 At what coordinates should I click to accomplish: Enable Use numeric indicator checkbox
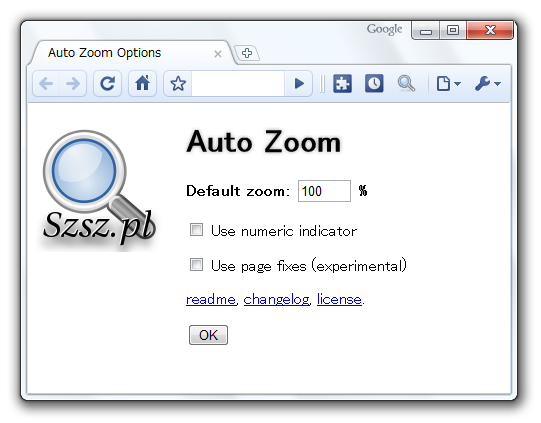coord(196,229)
